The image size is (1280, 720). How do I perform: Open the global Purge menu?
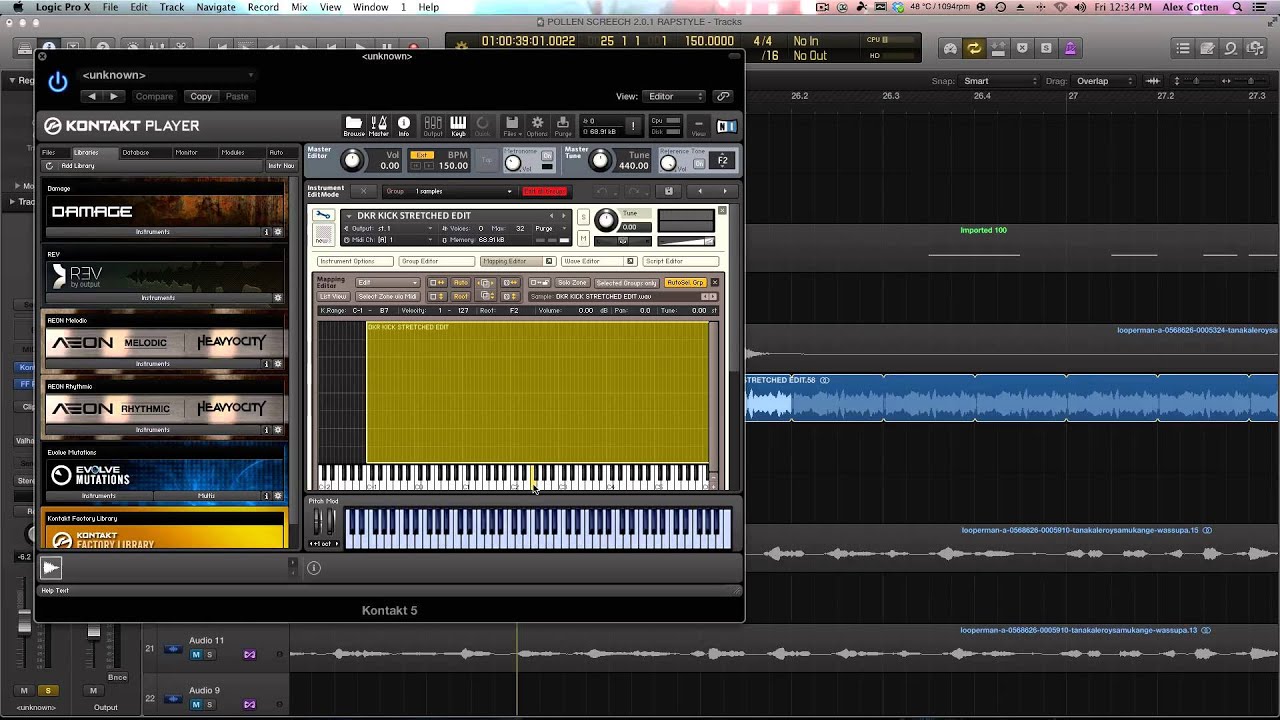coord(563,125)
